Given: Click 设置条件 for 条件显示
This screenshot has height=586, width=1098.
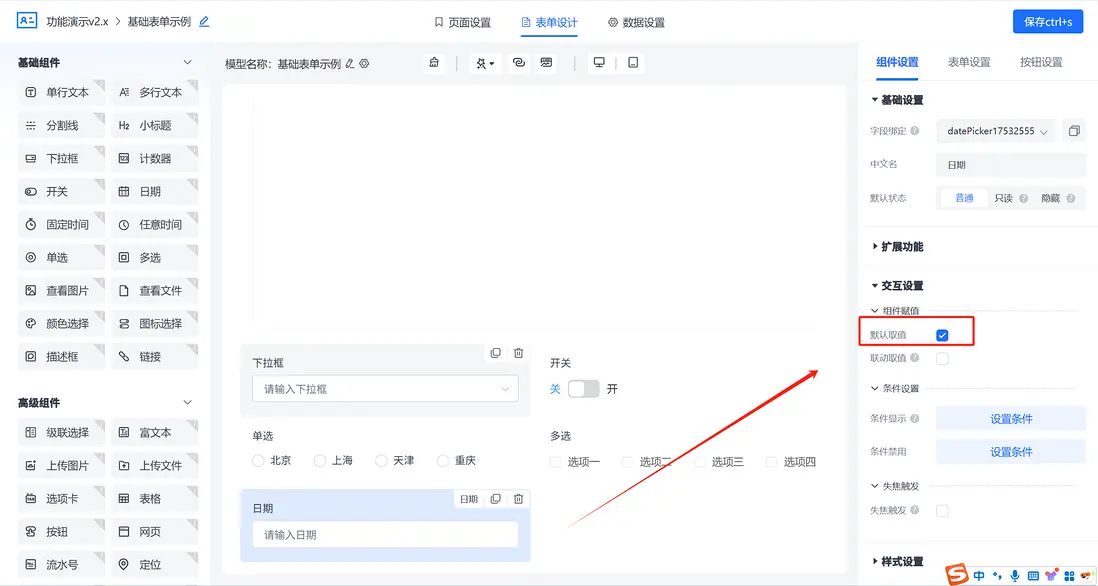Looking at the screenshot, I should pyautogui.click(x=1010, y=418).
